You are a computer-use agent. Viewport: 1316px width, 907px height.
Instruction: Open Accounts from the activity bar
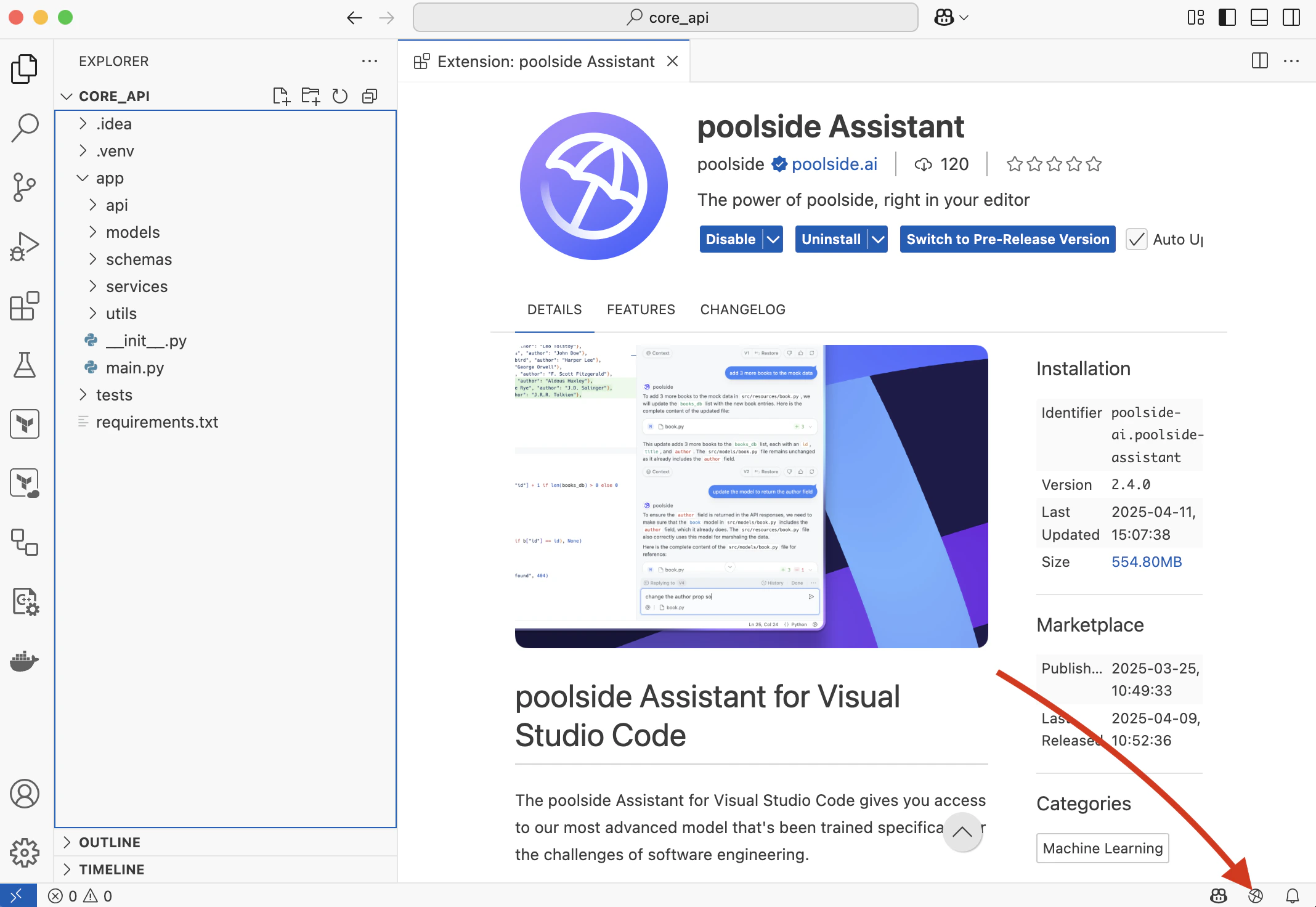pyautogui.click(x=25, y=794)
